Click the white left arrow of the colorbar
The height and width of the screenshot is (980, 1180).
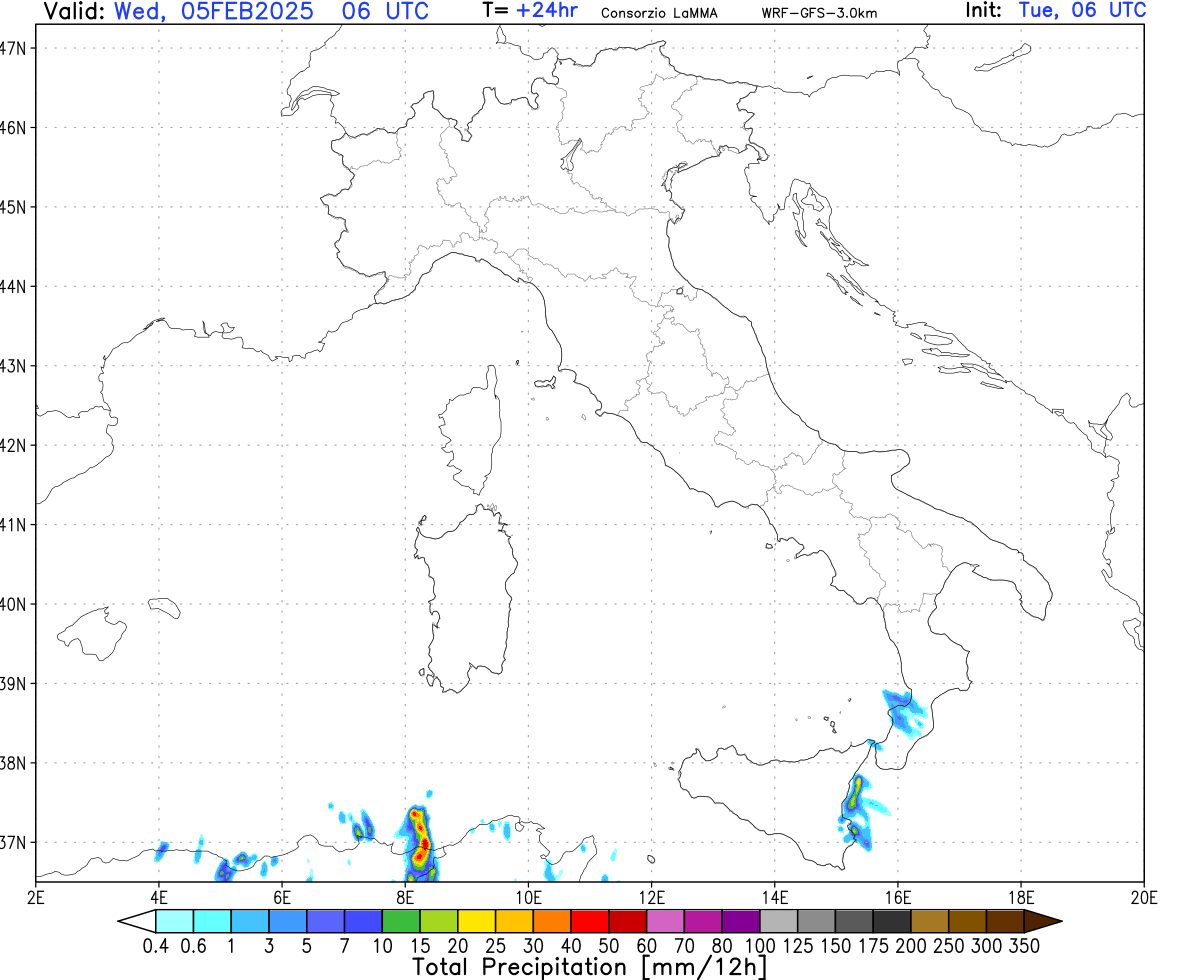click(x=138, y=921)
